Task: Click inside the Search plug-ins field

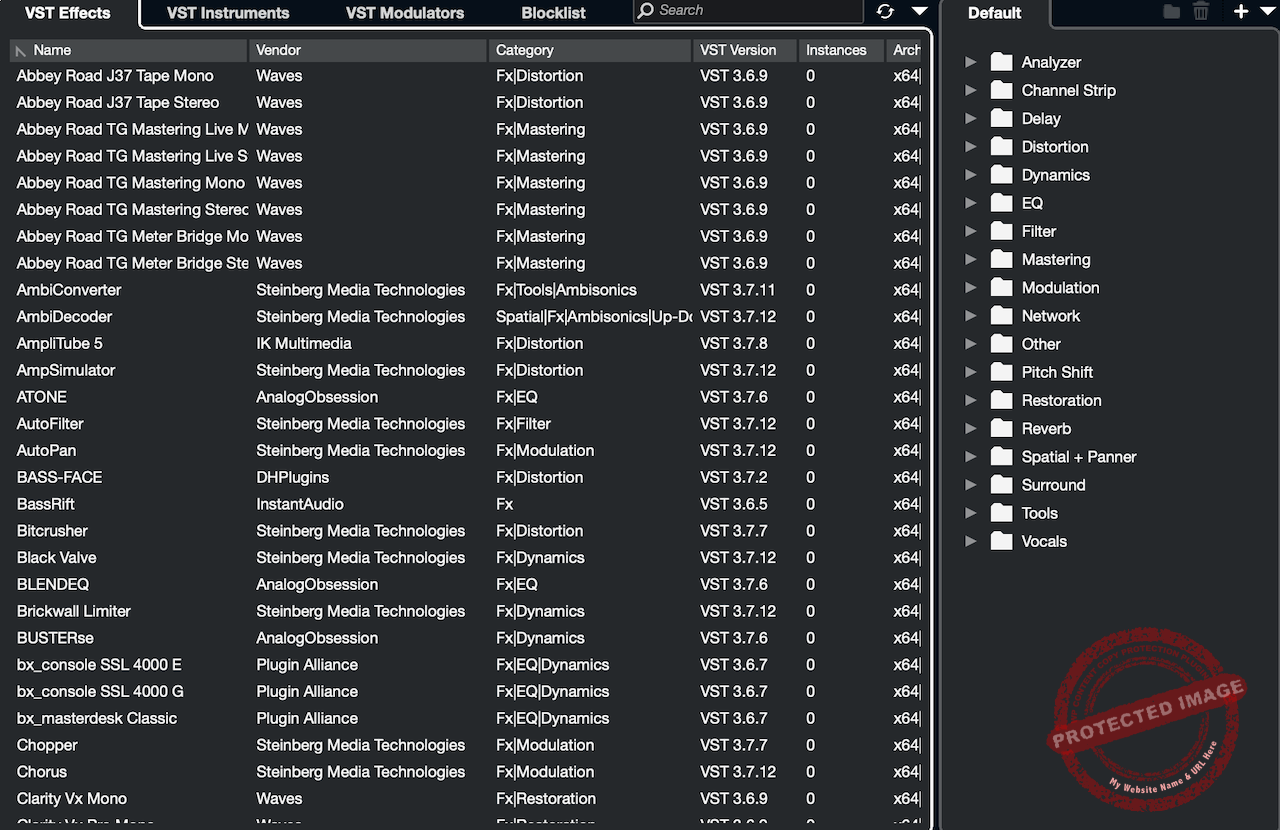Action: pos(748,11)
